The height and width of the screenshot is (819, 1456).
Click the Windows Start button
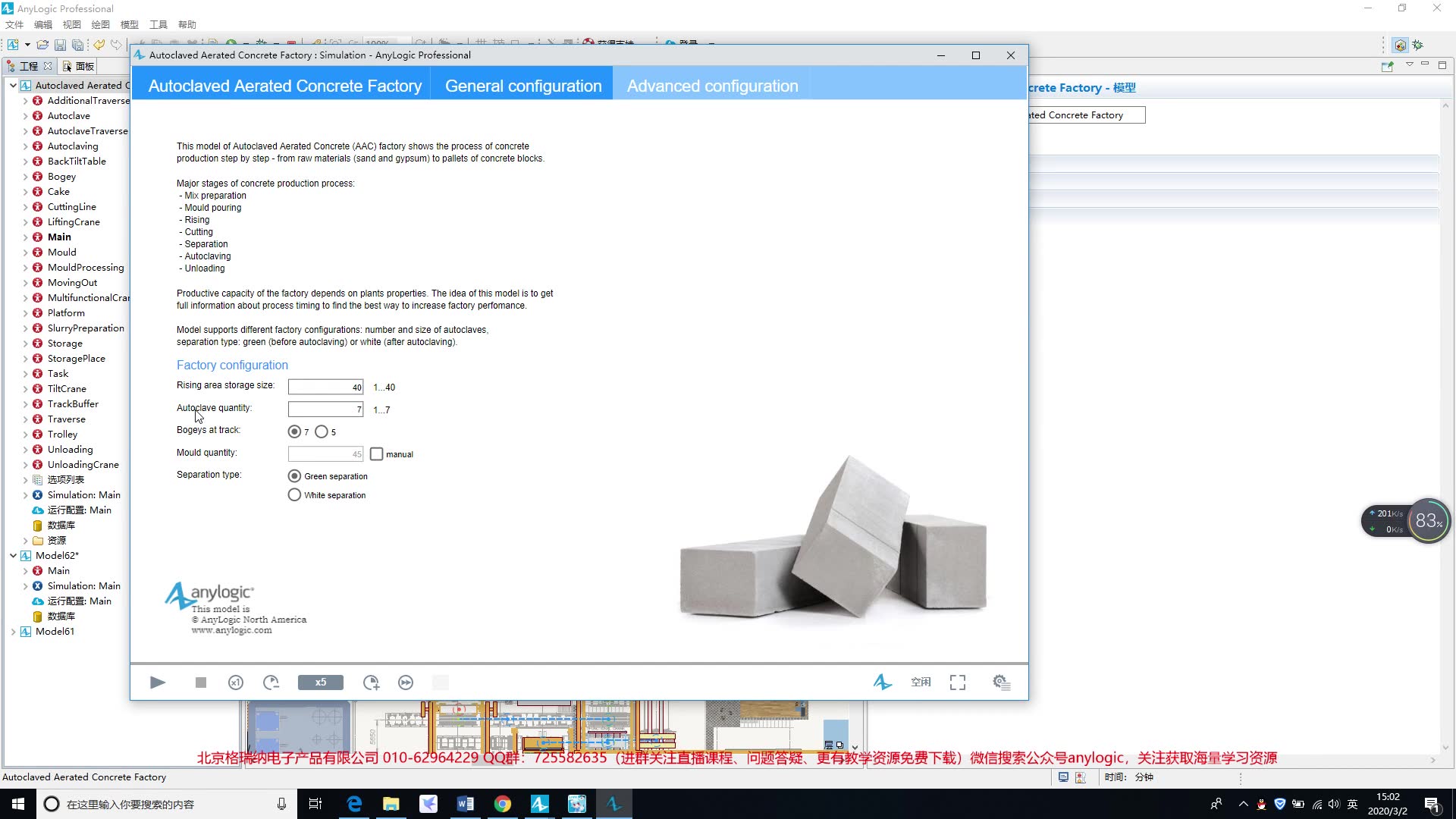18,804
